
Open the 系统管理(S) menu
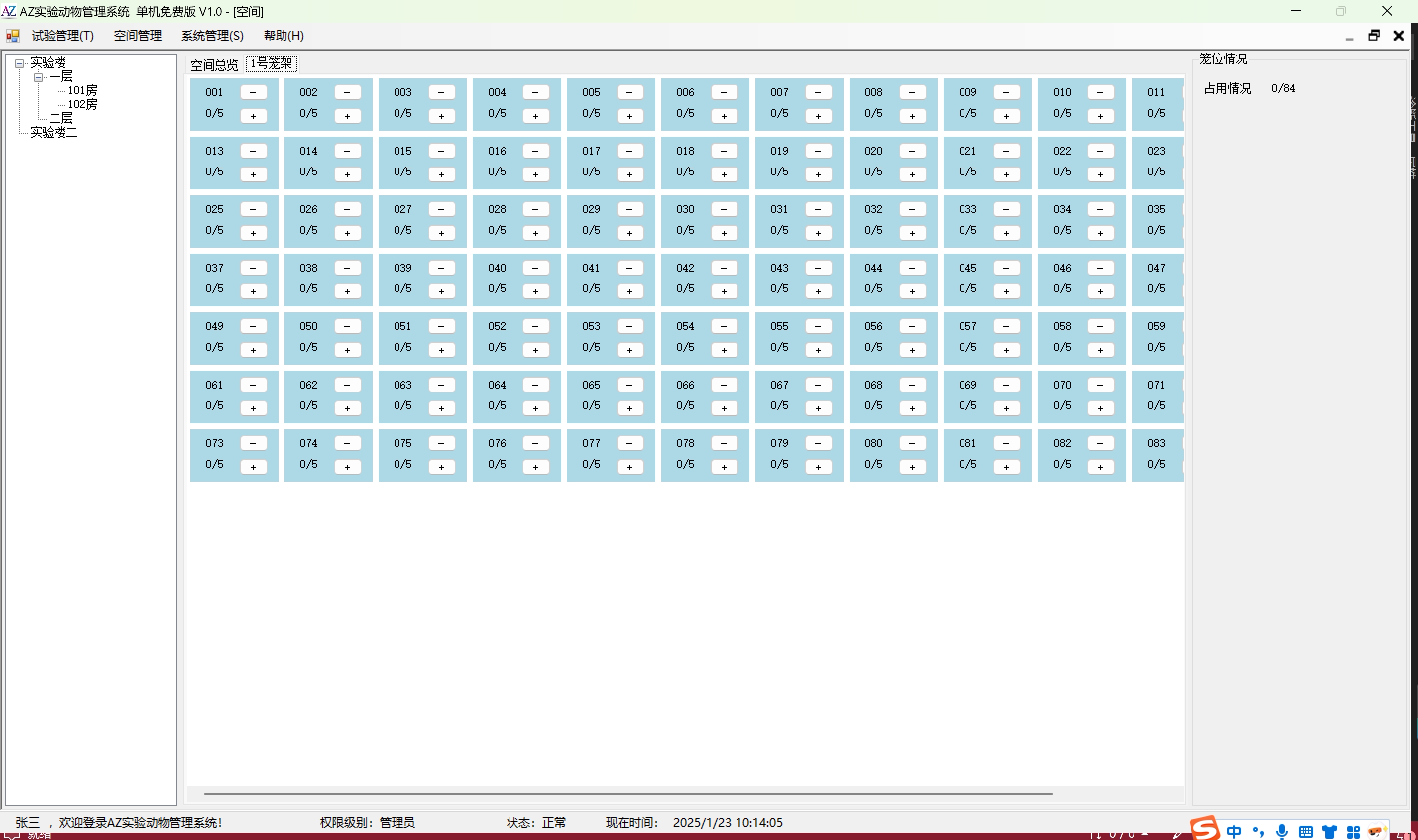(x=212, y=35)
